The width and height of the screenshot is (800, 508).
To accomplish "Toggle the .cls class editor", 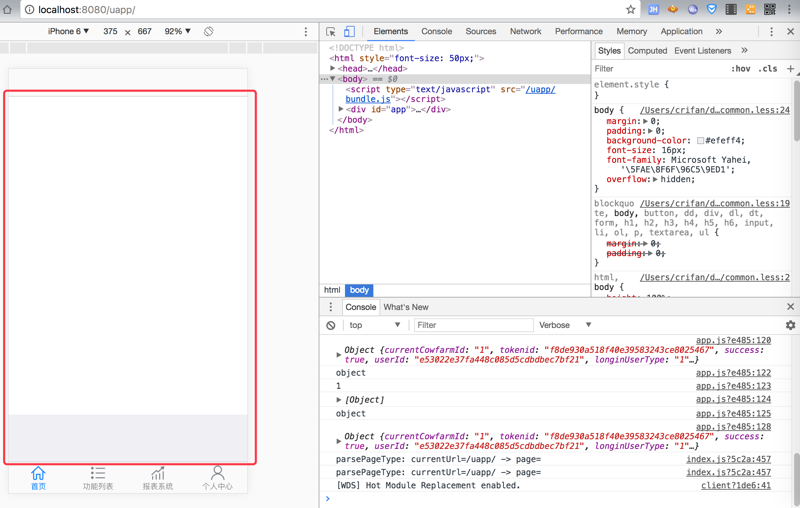I will point(768,68).
